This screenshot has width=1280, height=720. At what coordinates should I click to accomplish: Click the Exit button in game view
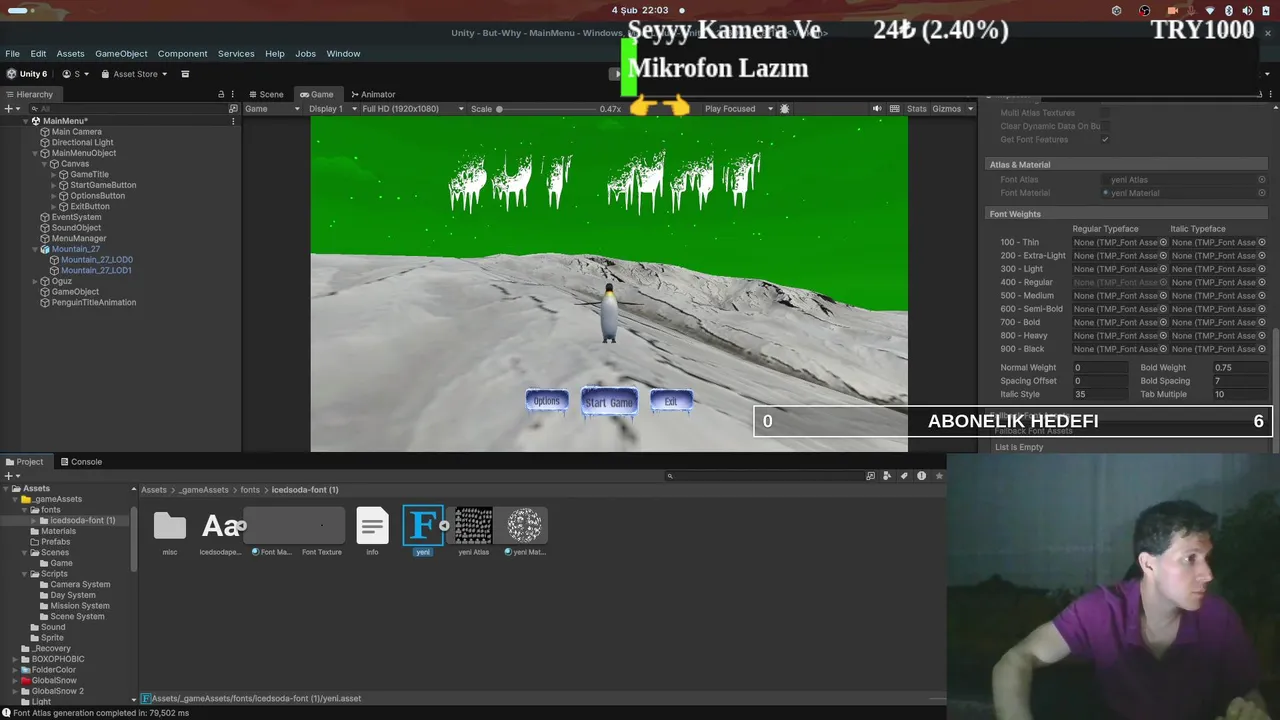(x=671, y=402)
